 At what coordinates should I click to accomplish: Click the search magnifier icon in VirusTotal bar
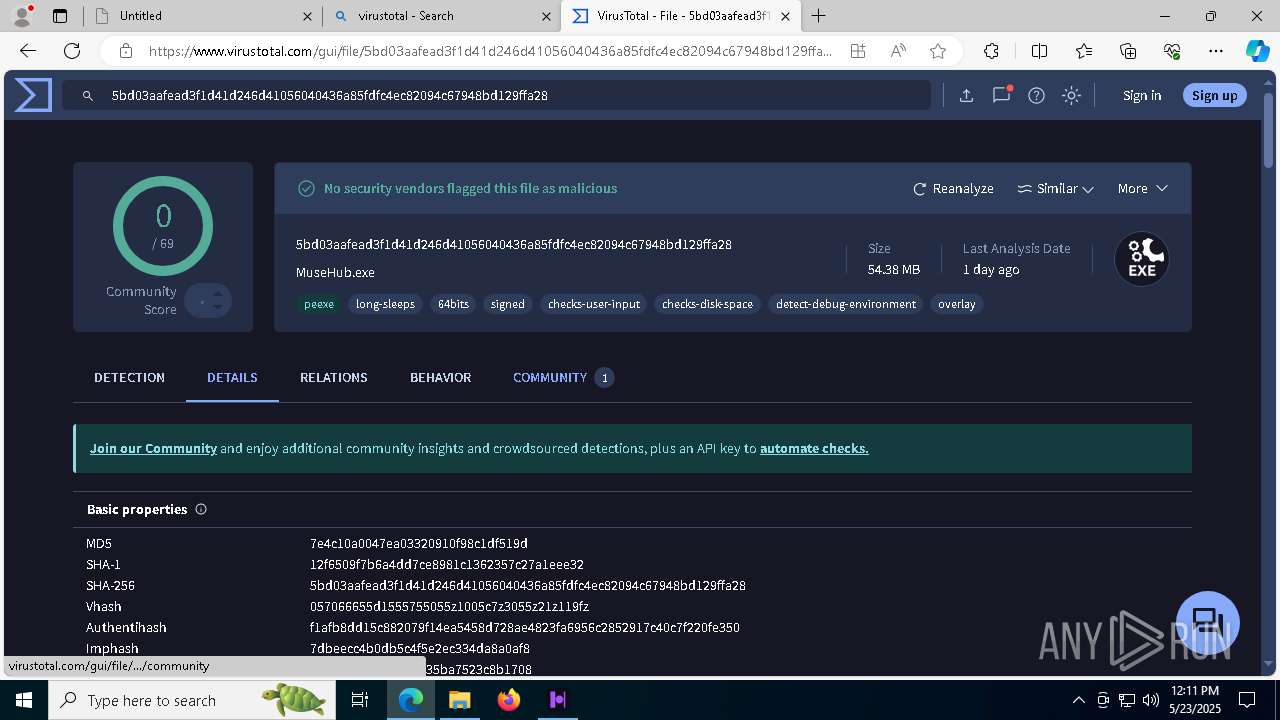(88, 96)
